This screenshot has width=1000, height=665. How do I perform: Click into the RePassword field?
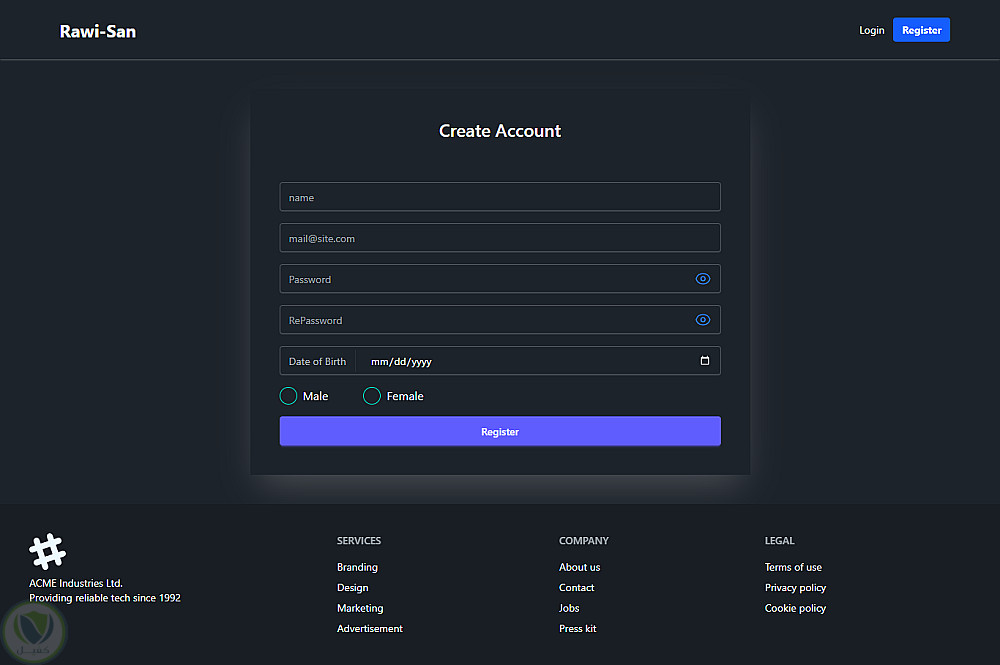click(x=500, y=320)
